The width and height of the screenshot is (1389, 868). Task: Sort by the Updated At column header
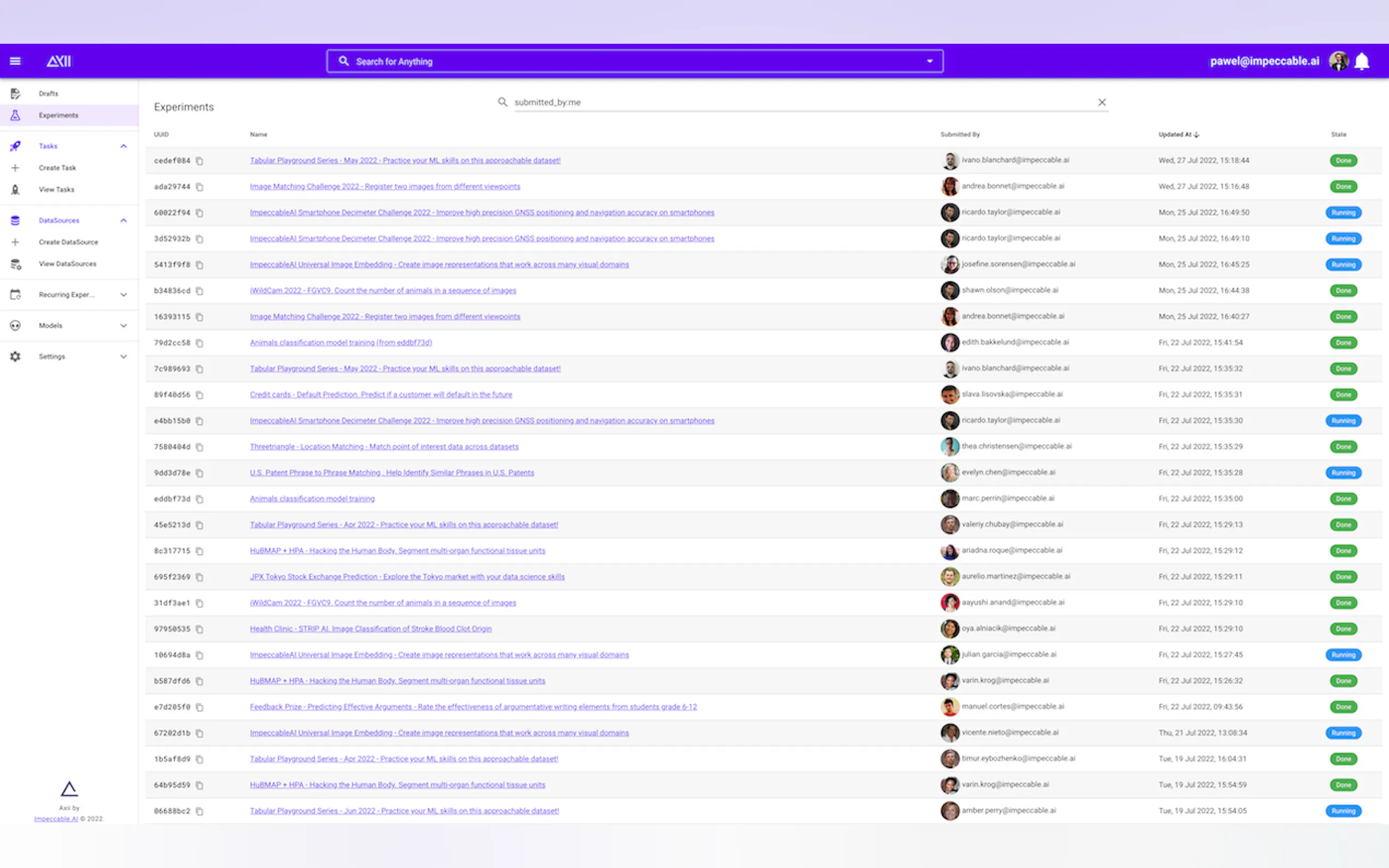pyautogui.click(x=1175, y=134)
